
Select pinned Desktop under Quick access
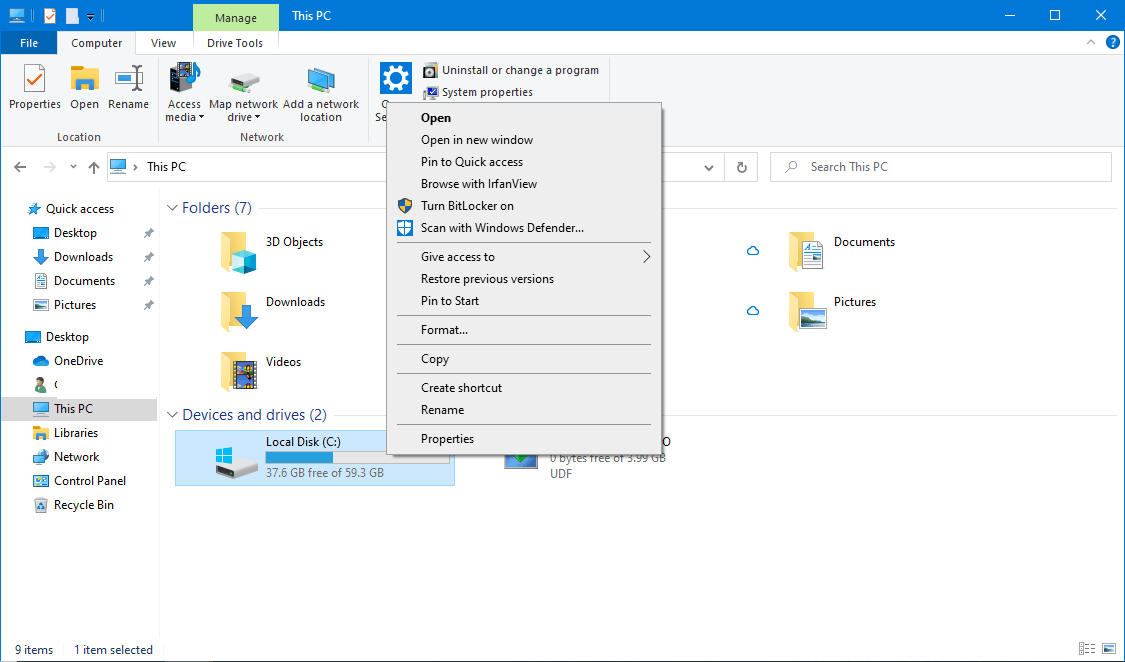[x=75, y=233]
